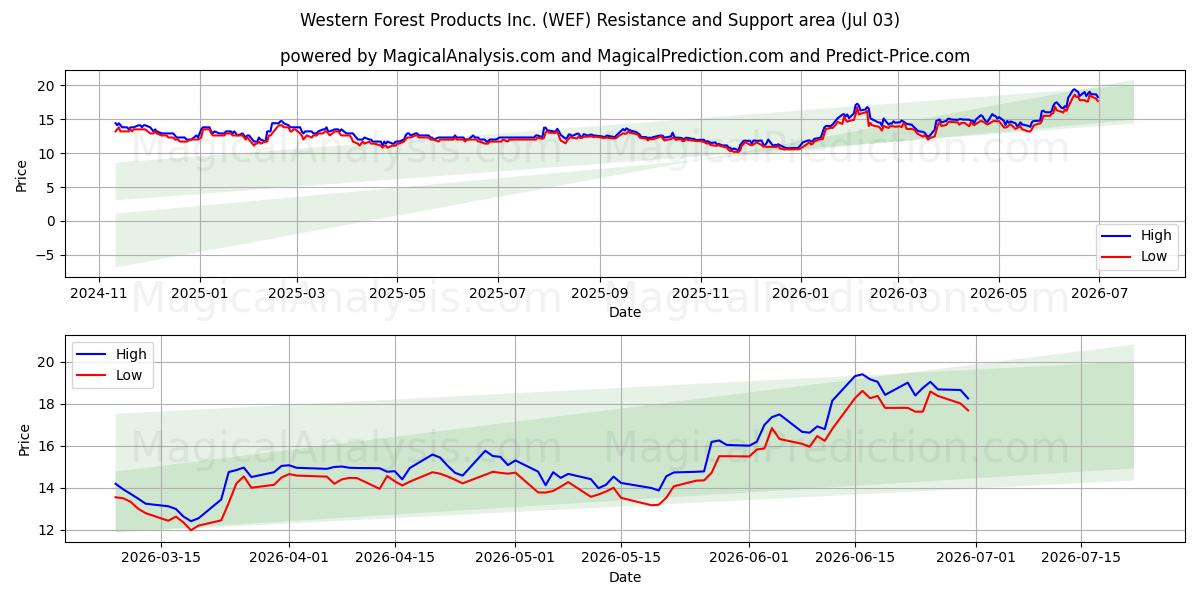The image size is (1200, 600).
Task: Click the 'Date' axis label under bottom chart
Action: click(625, 577)
